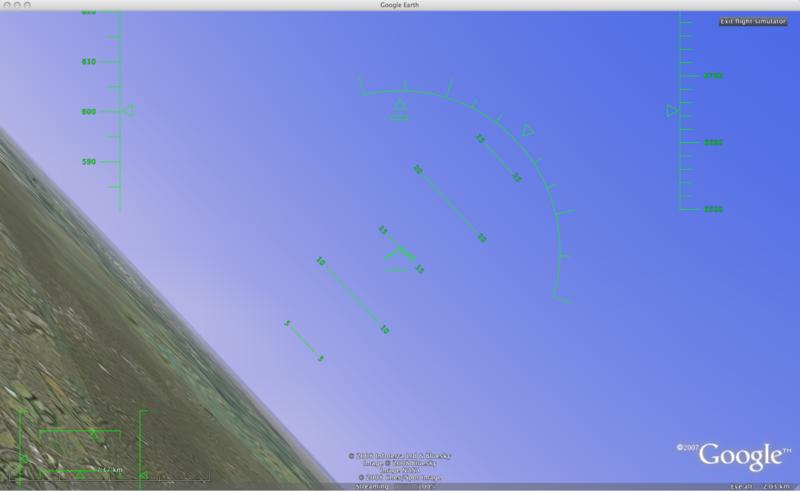Click the Exit flight simulator button
The width and height of the screenshot is (800, 491).
755,21
